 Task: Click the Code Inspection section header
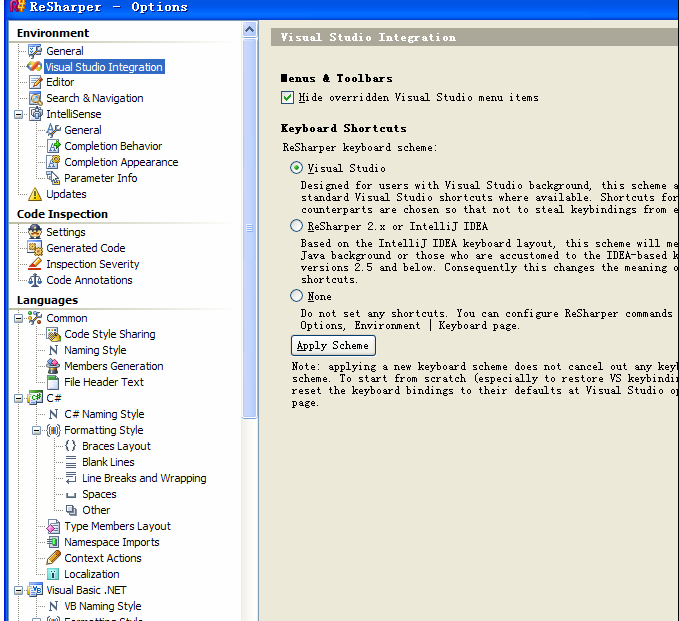tap(62, 214)
